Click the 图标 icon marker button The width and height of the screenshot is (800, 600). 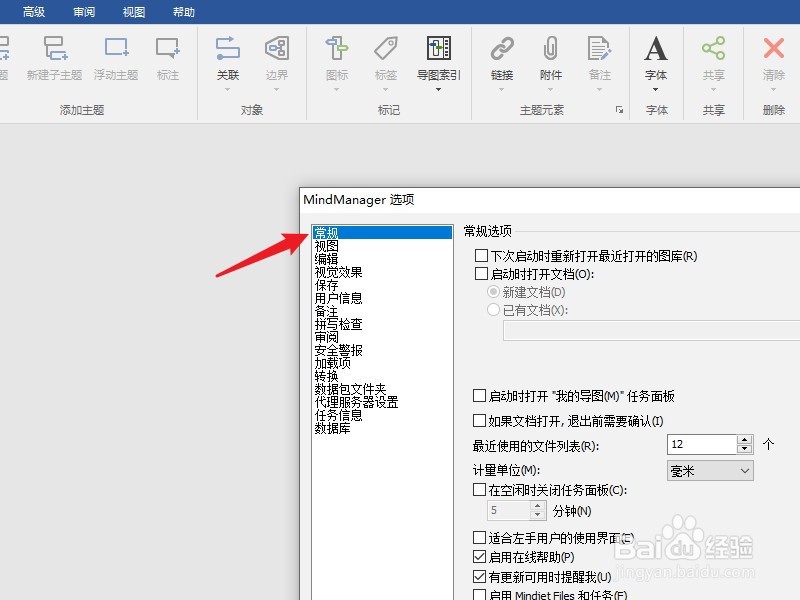(337, 48)
